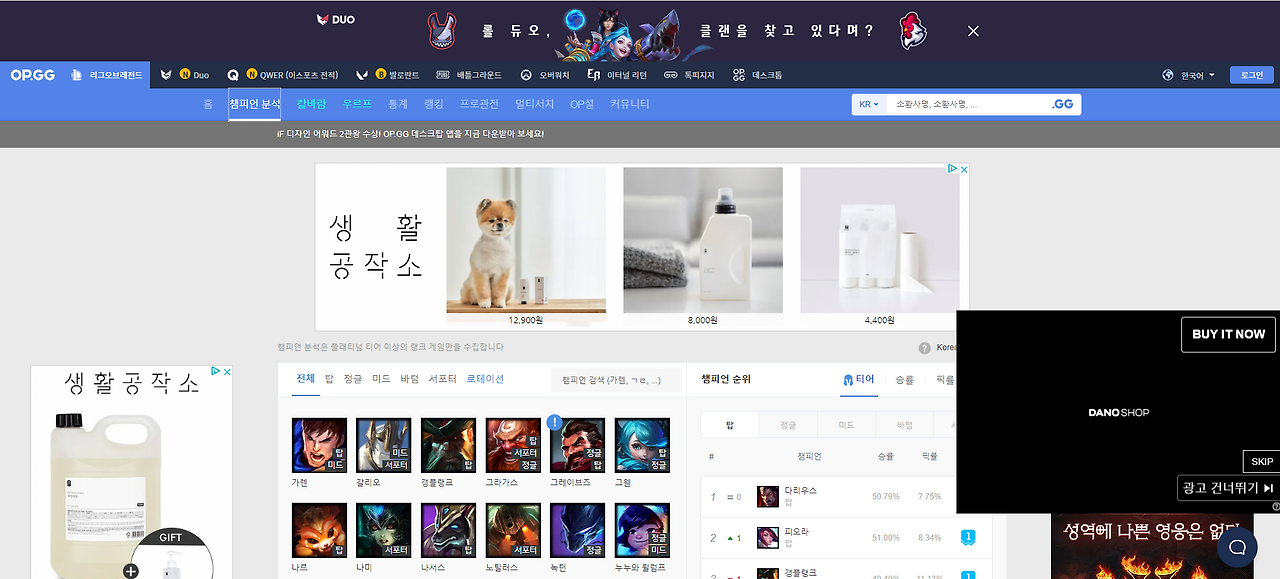Open the 데스크톱 app page
The height and width of the screenshot is (579, 1280).
pos(757,75)
